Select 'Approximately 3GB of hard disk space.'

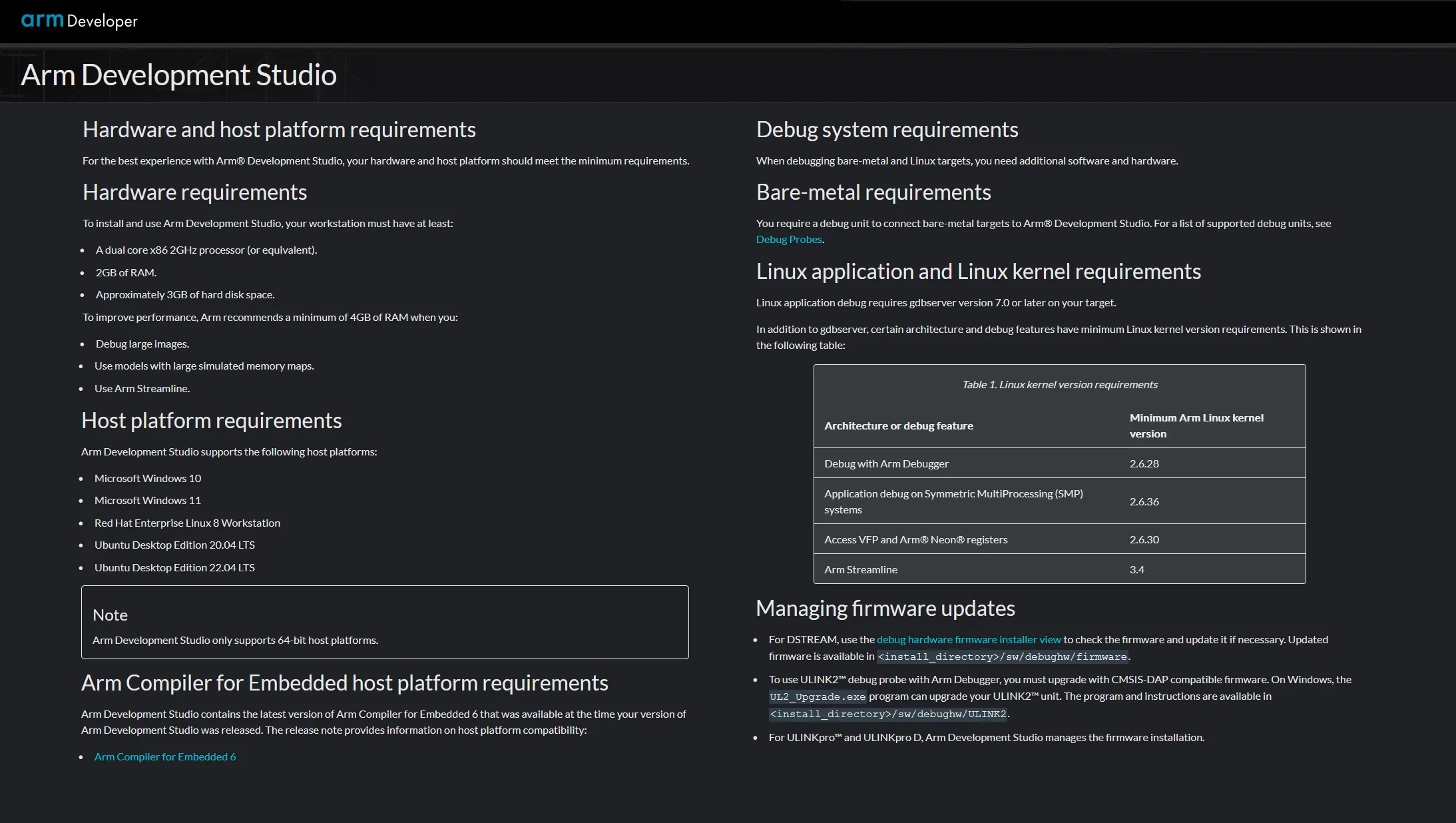[x=185, y=295]
